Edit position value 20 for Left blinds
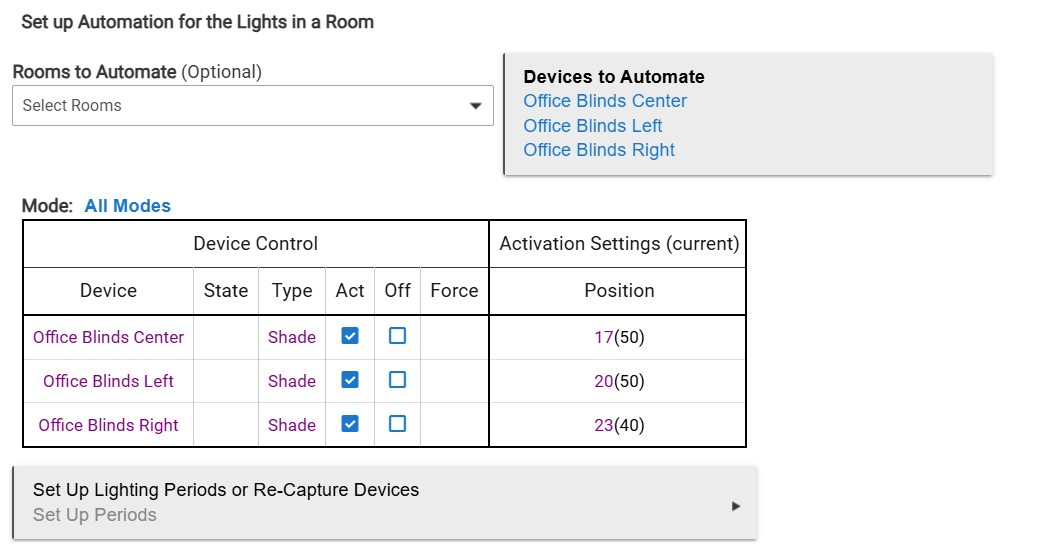 (x=603, y=381)
